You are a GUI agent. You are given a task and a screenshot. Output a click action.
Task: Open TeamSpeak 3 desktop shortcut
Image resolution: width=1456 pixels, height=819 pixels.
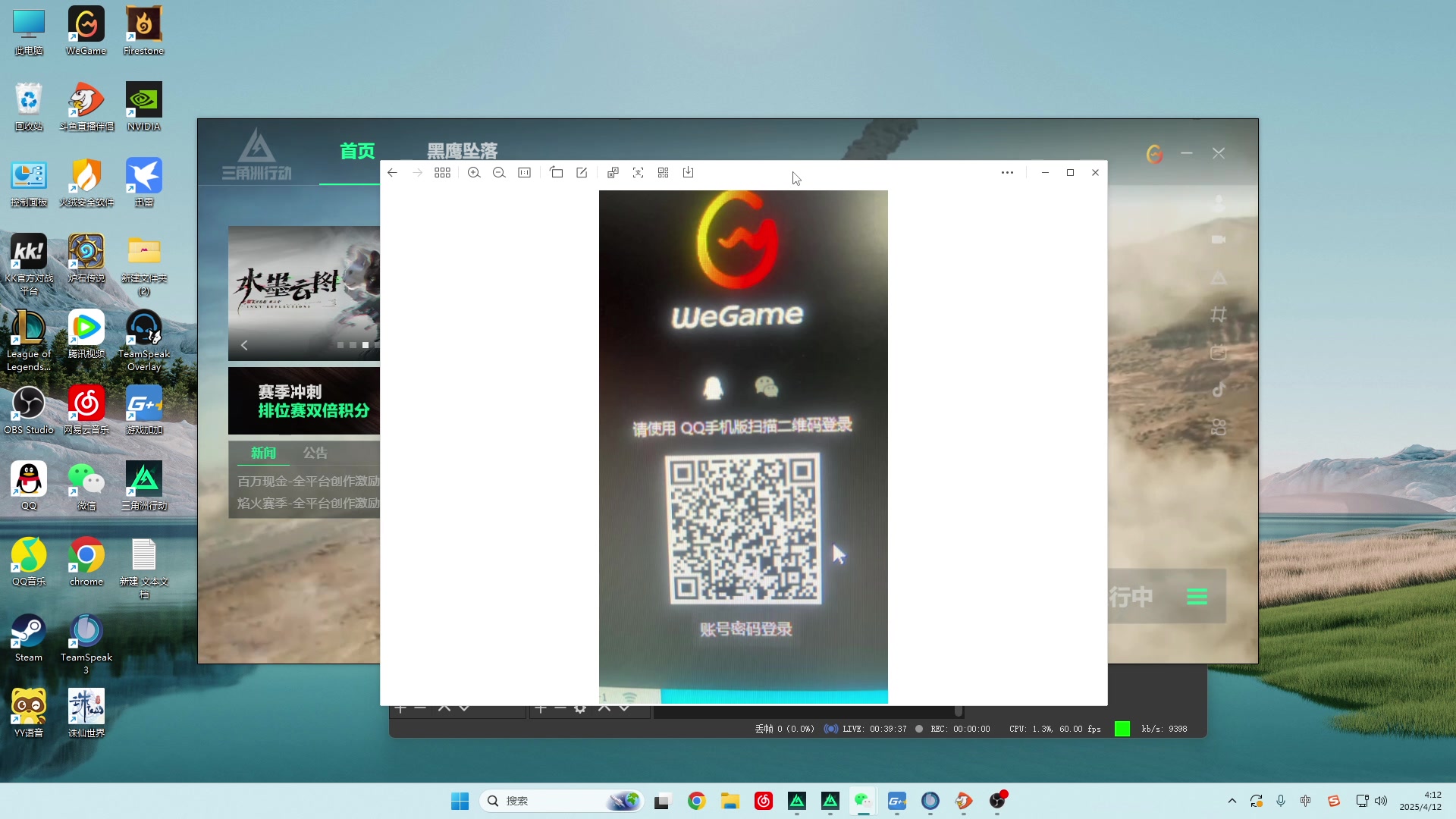point(86,644)
